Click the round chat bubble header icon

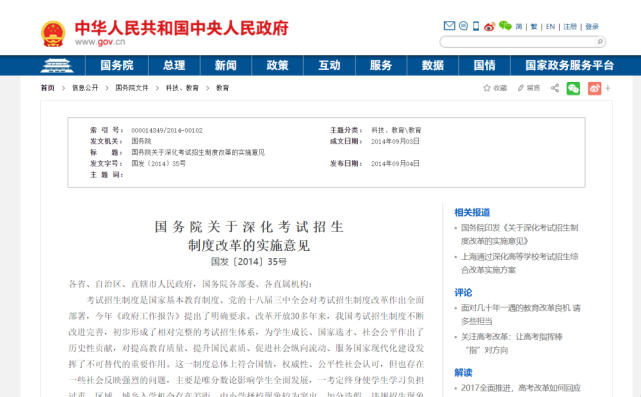pyautogui.click(x=463, y=26)
